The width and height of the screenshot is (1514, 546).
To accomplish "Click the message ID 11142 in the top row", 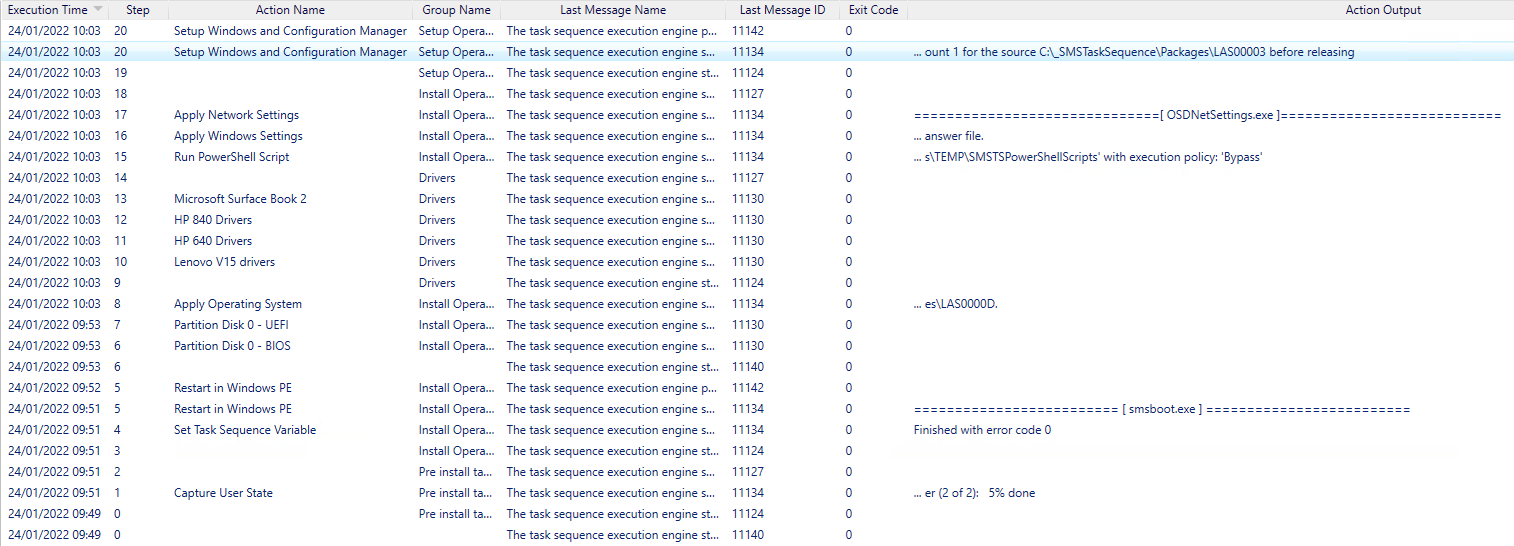I will point(748,31).
